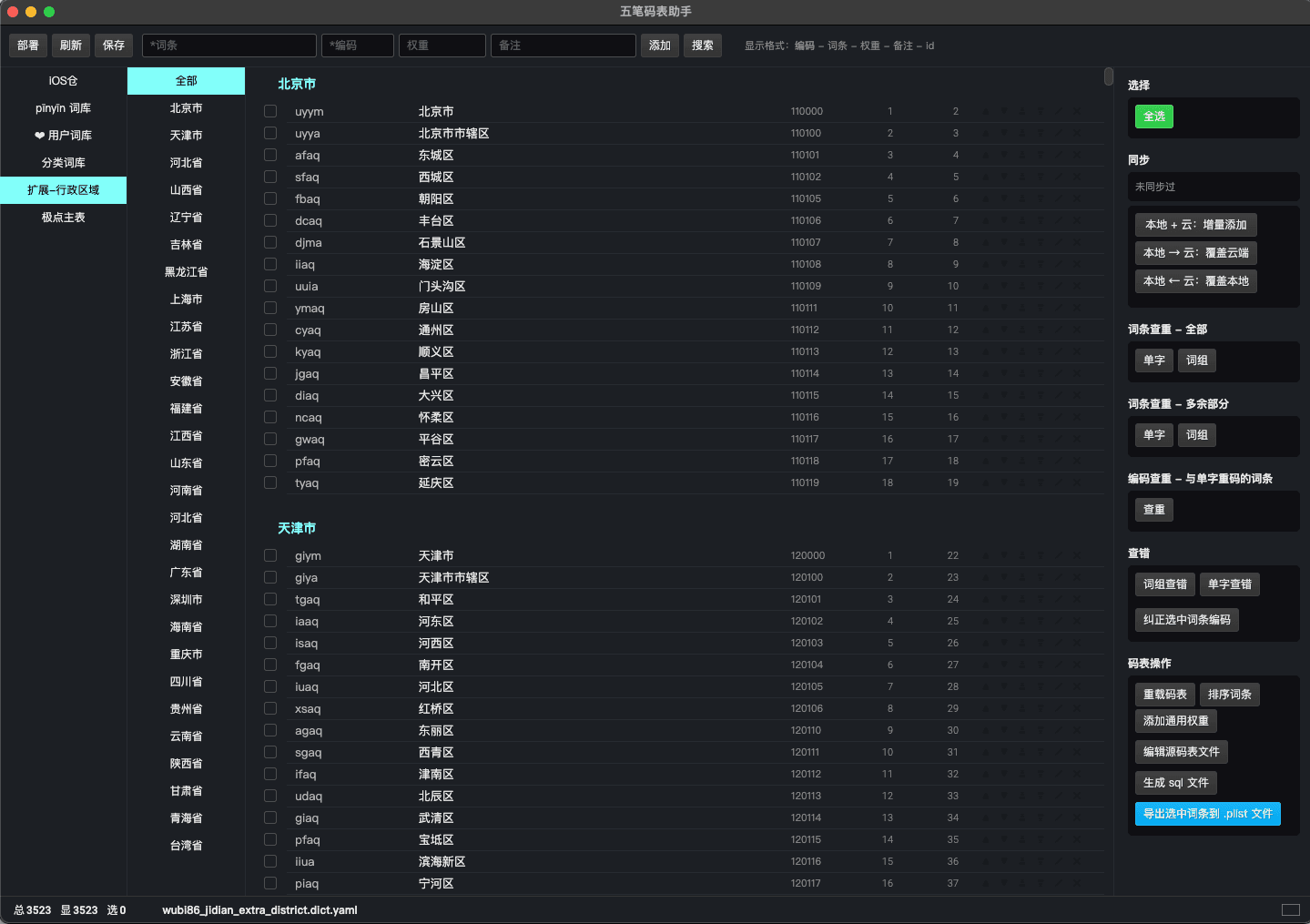Click the edit pencil icon on the 朝阳区 row
Viewport: 1310px width, 924px height.
pyautogui.click(x=1059, y=199)
